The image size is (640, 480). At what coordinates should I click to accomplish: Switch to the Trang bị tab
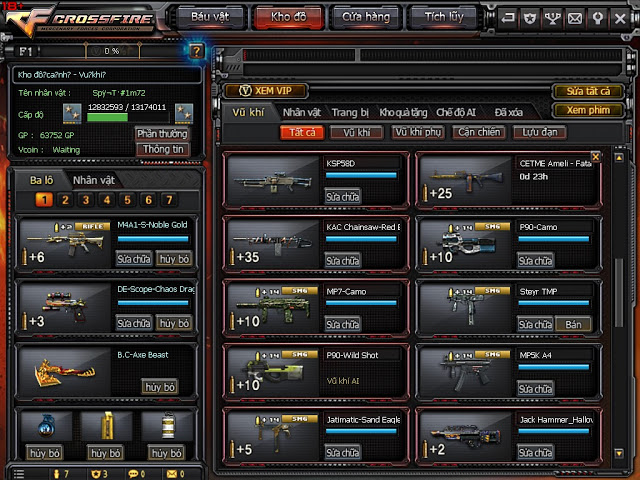coord(350,112)
